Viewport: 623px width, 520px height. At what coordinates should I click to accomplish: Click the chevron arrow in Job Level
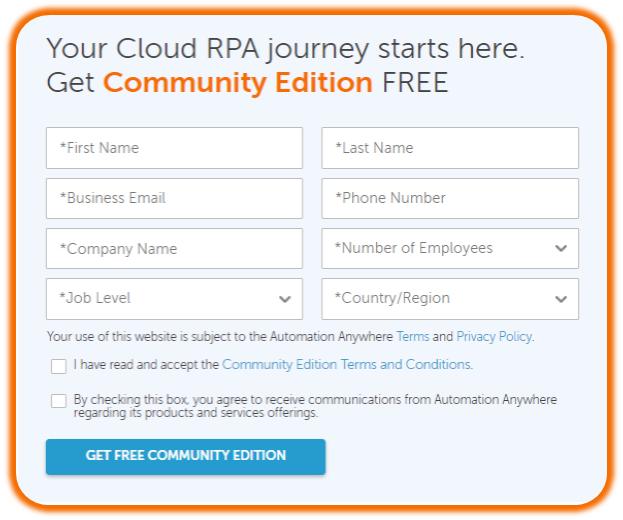tap(285, 299)
